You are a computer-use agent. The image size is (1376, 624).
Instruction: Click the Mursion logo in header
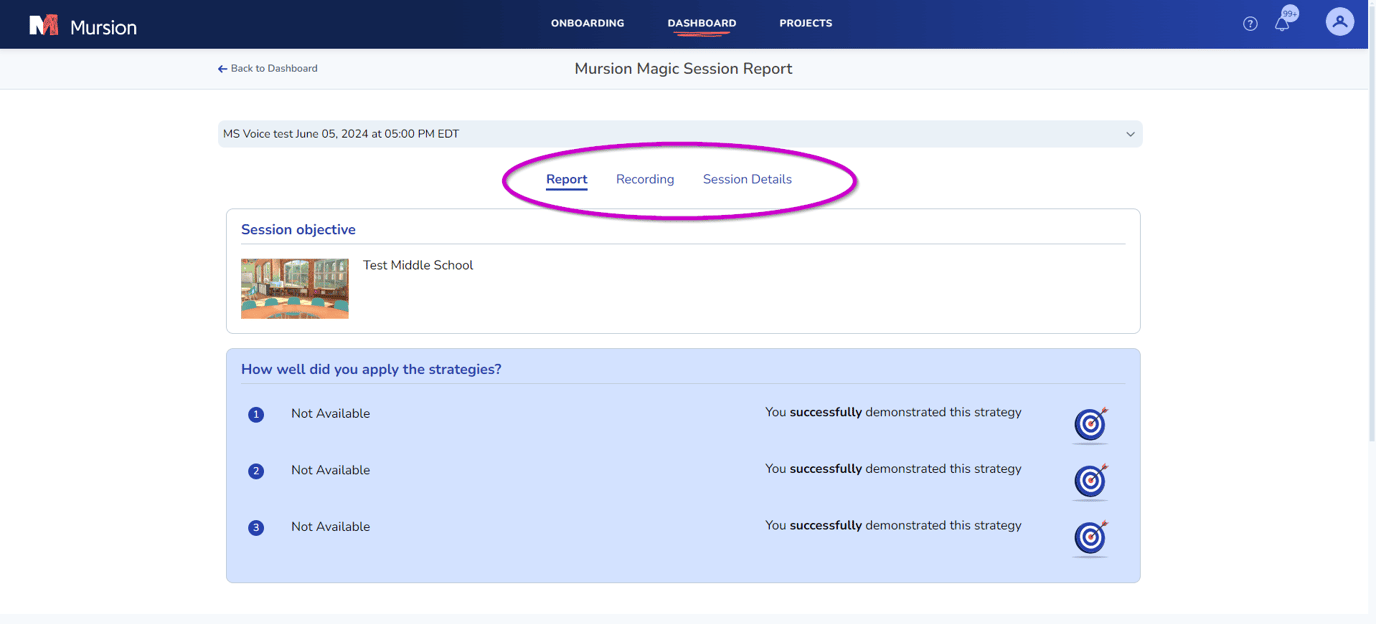[x=83, y=26]
